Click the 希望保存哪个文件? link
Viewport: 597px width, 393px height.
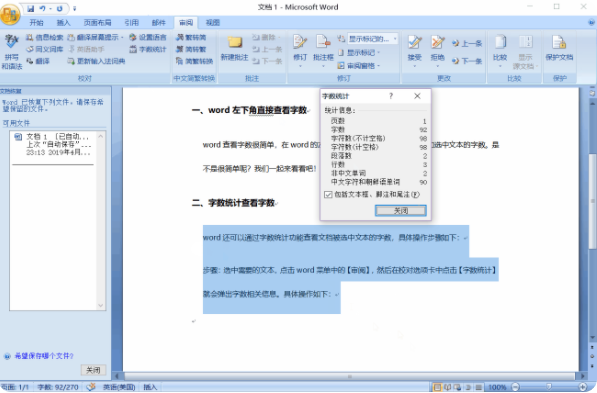click(44, 356)
